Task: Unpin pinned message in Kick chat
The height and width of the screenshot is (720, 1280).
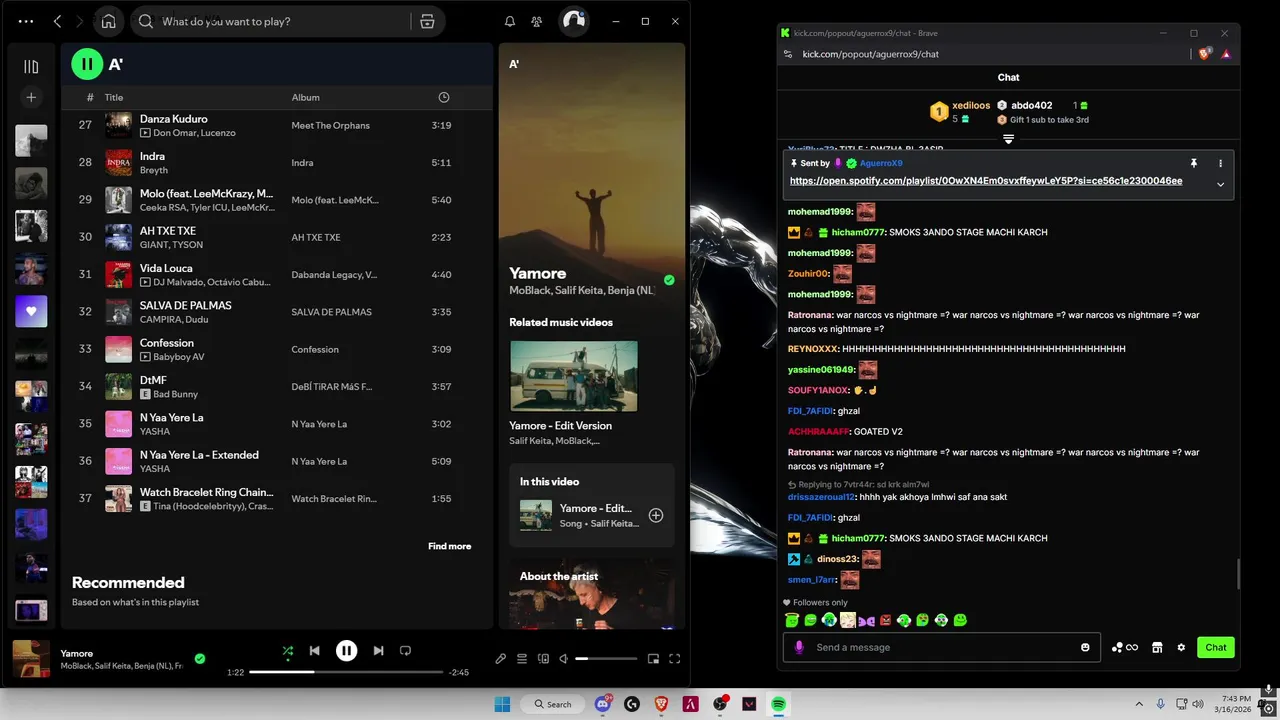Action: (x=1193, y=163)
